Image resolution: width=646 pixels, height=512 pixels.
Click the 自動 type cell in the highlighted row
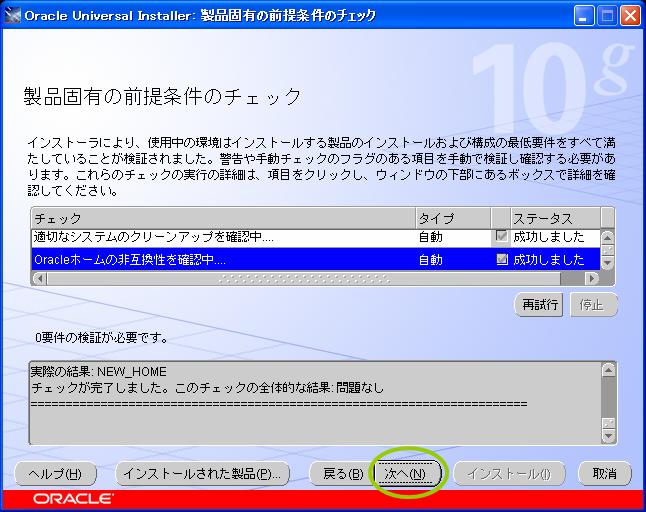tap(431, 260)
